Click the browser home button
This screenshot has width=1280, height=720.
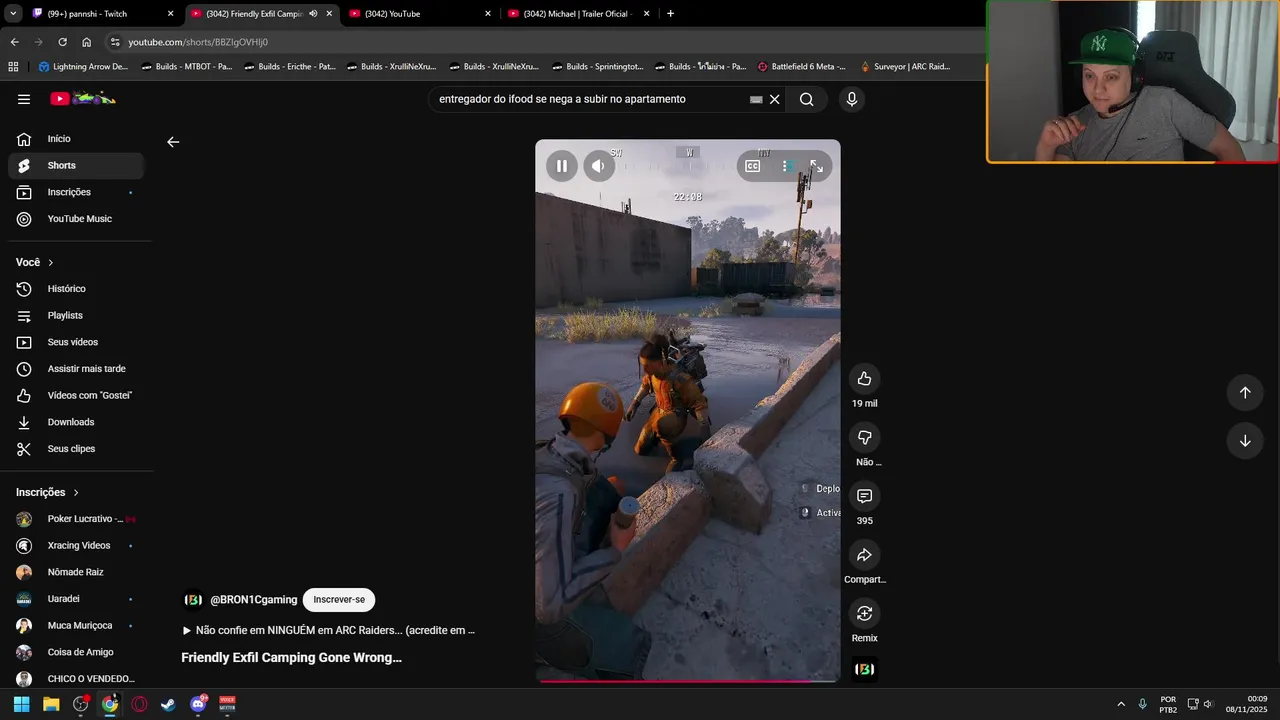pos(86,42)
